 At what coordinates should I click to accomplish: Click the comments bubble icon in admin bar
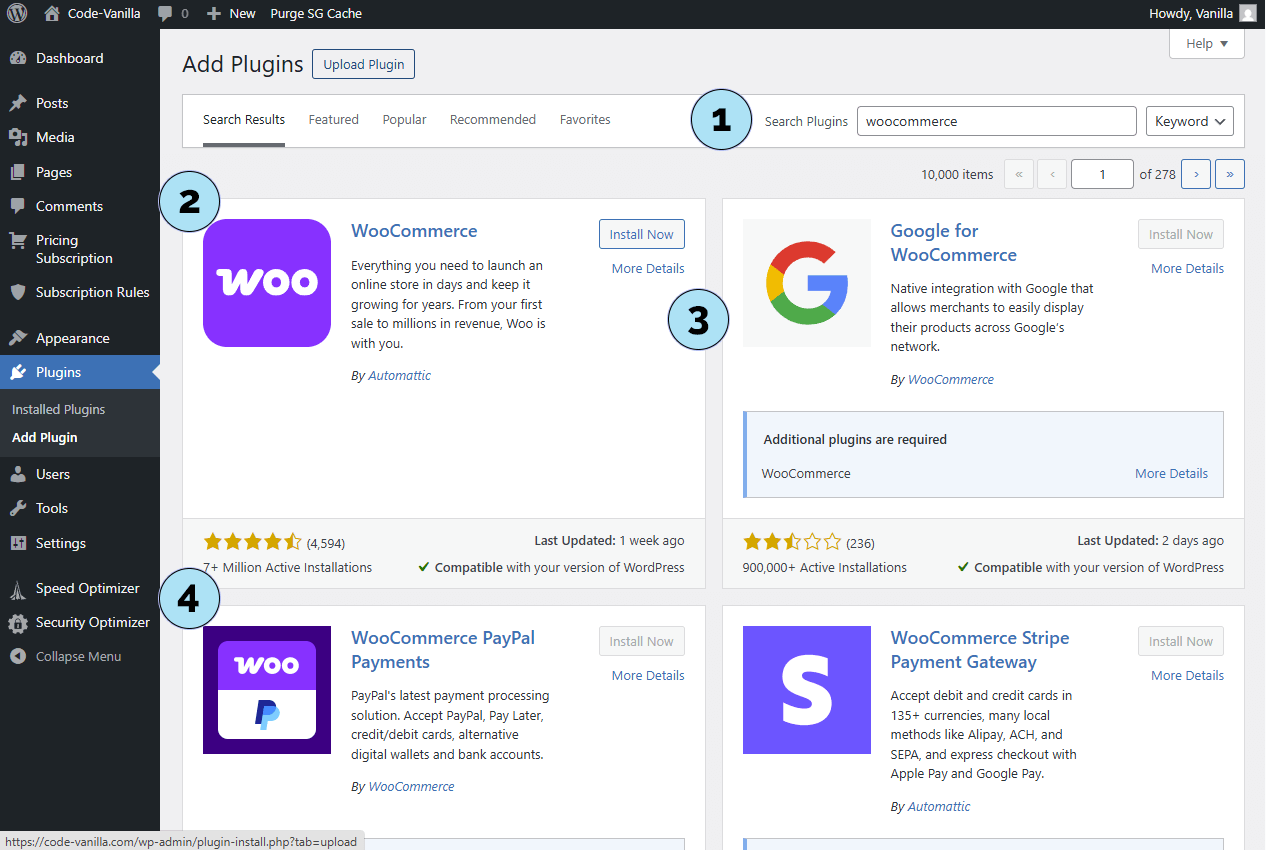pyautogui.click(x=165, y=14)
